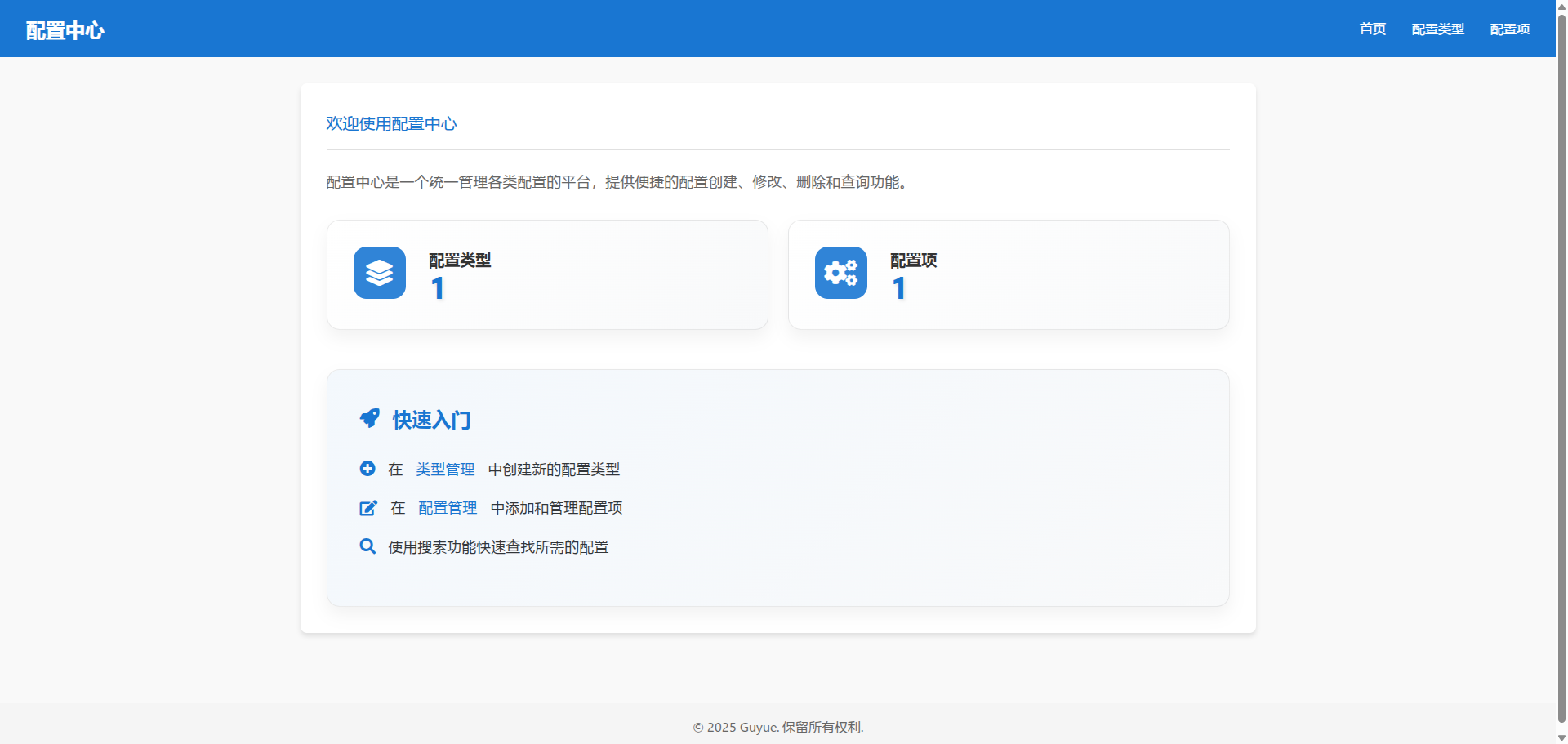Image resolution: width=1568 pixels, height=744 pixels.
Task: Click the footer copyright text 2025 Guyue
Action: [x=777, y=727]
